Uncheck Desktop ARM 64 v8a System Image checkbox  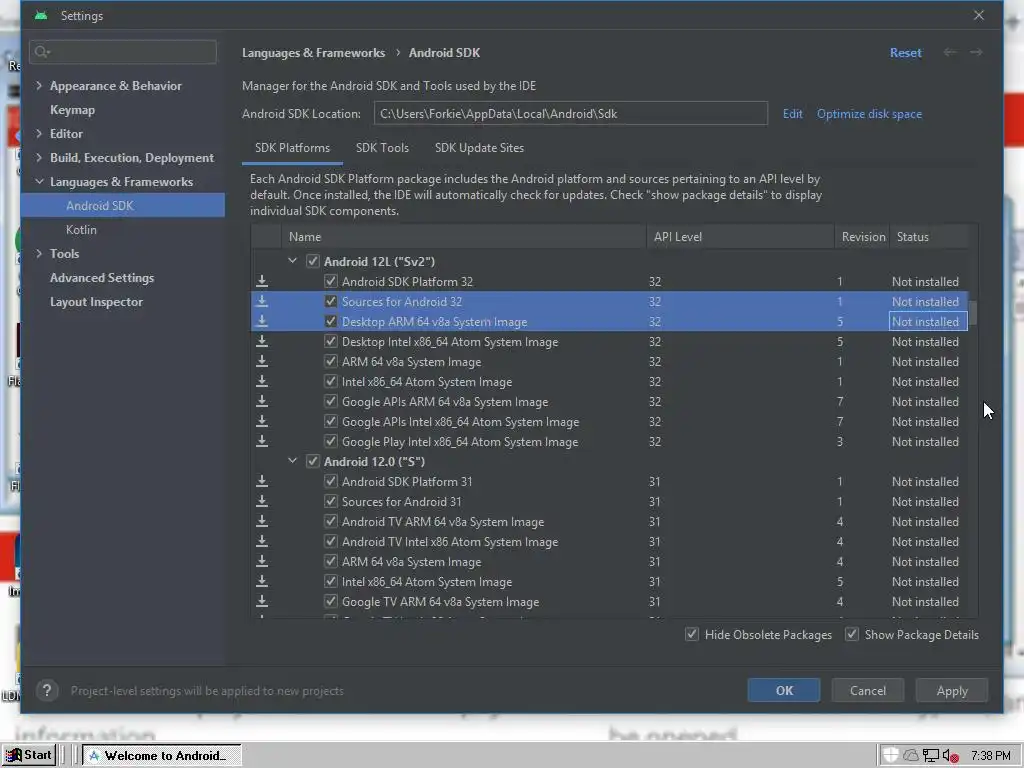330,322
